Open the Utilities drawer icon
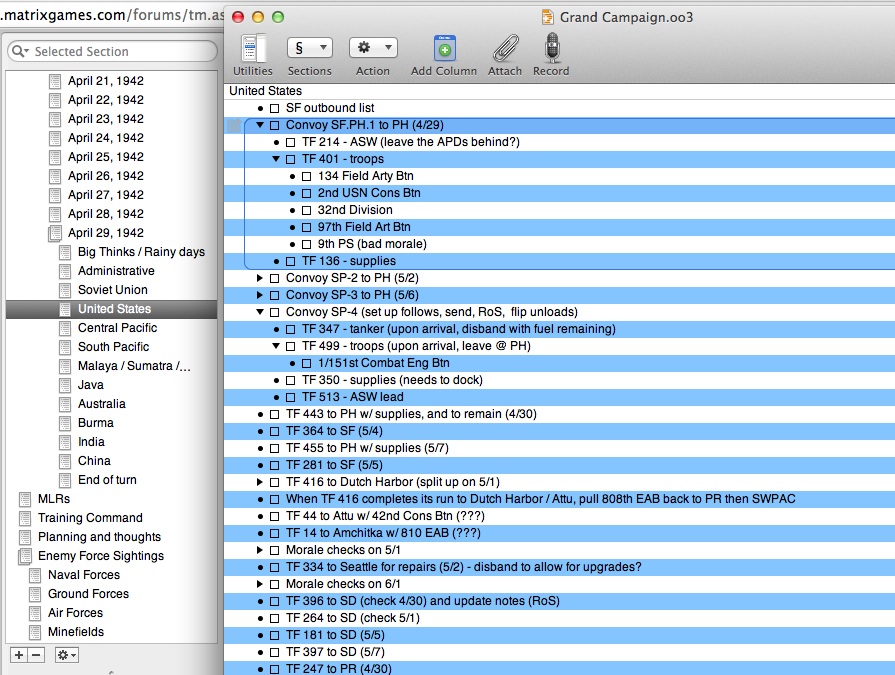Image resolution: width=895 pixels, height=675 pixels. [252, 48]
